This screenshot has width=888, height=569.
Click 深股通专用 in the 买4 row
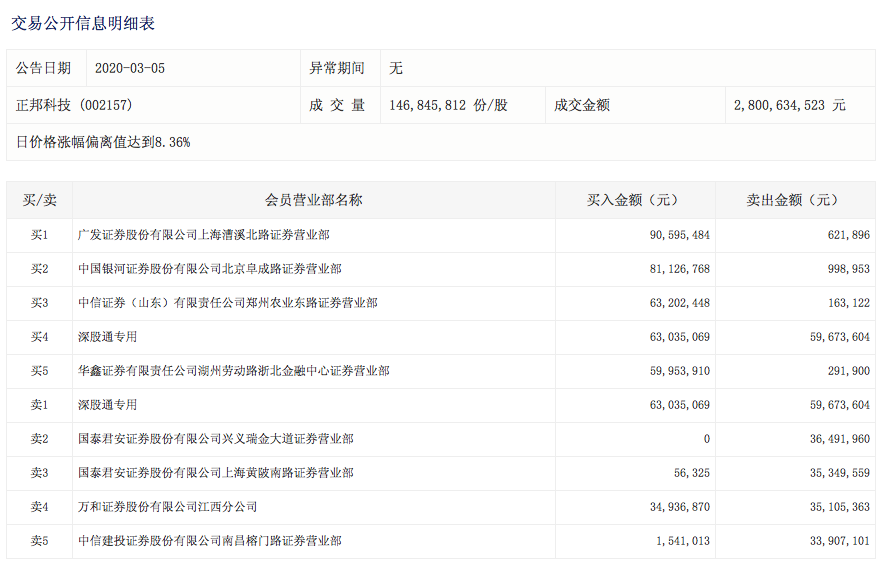click(107, 337)
